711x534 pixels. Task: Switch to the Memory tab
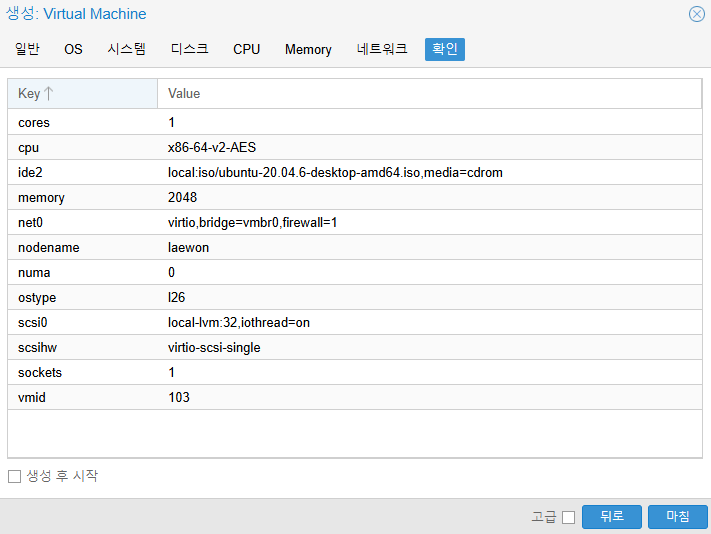pos(308,49)
